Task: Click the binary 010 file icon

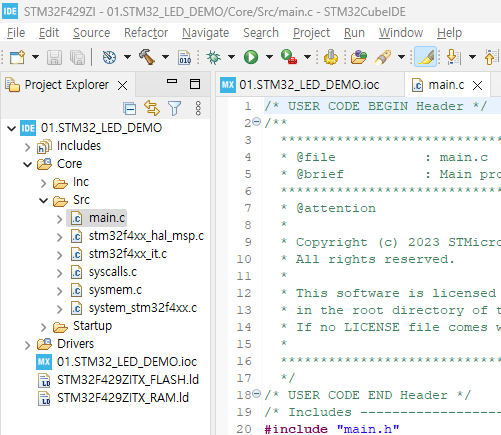Action: pos(185,57)
